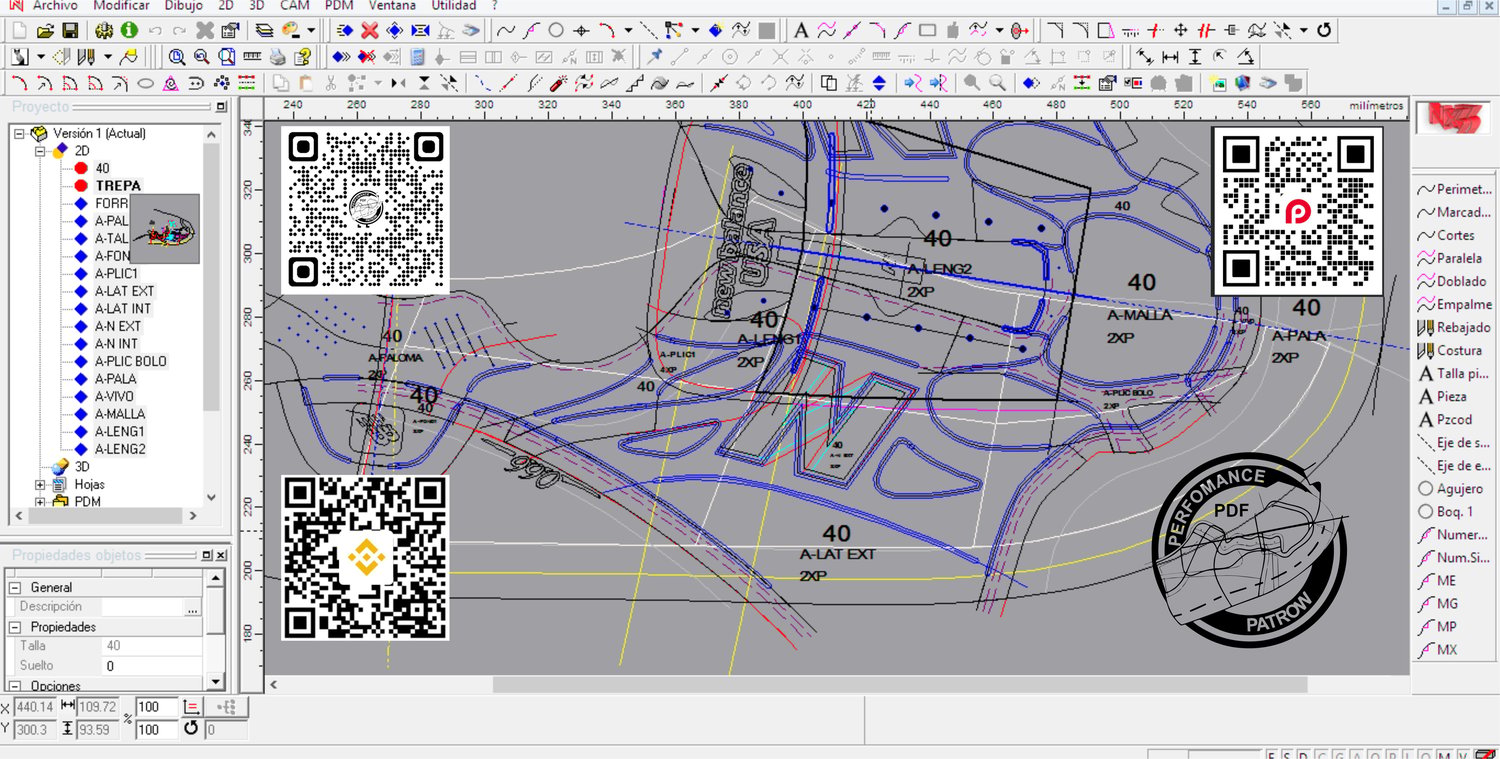Click the Open file folder icon
1500x759 pixels.
[x=45, y=31]
